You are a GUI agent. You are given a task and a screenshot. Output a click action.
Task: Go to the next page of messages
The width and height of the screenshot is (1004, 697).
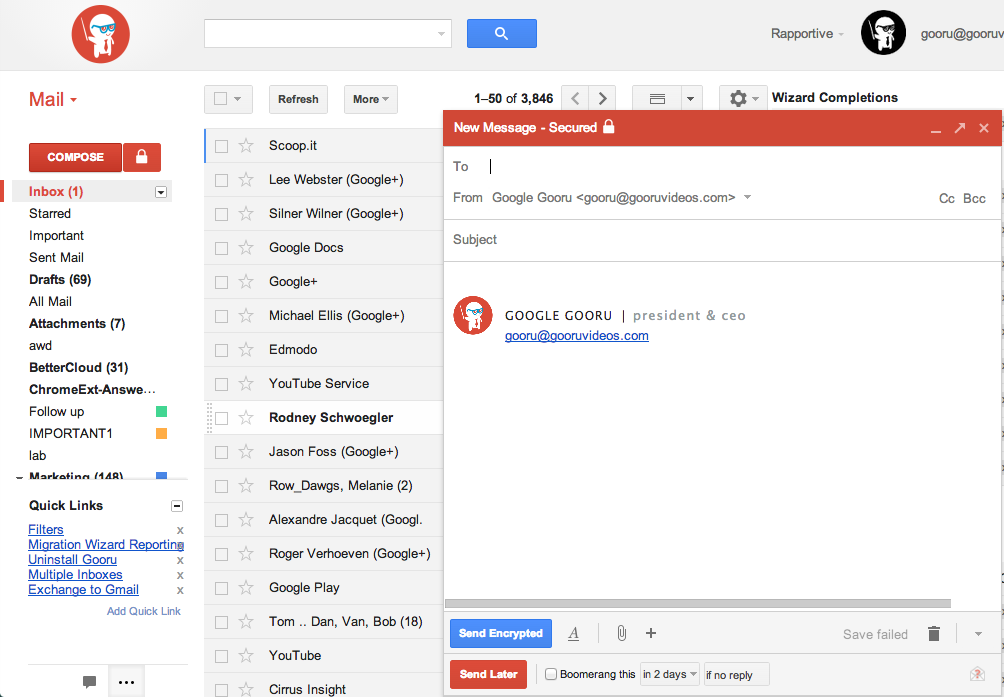click(602, 99)
